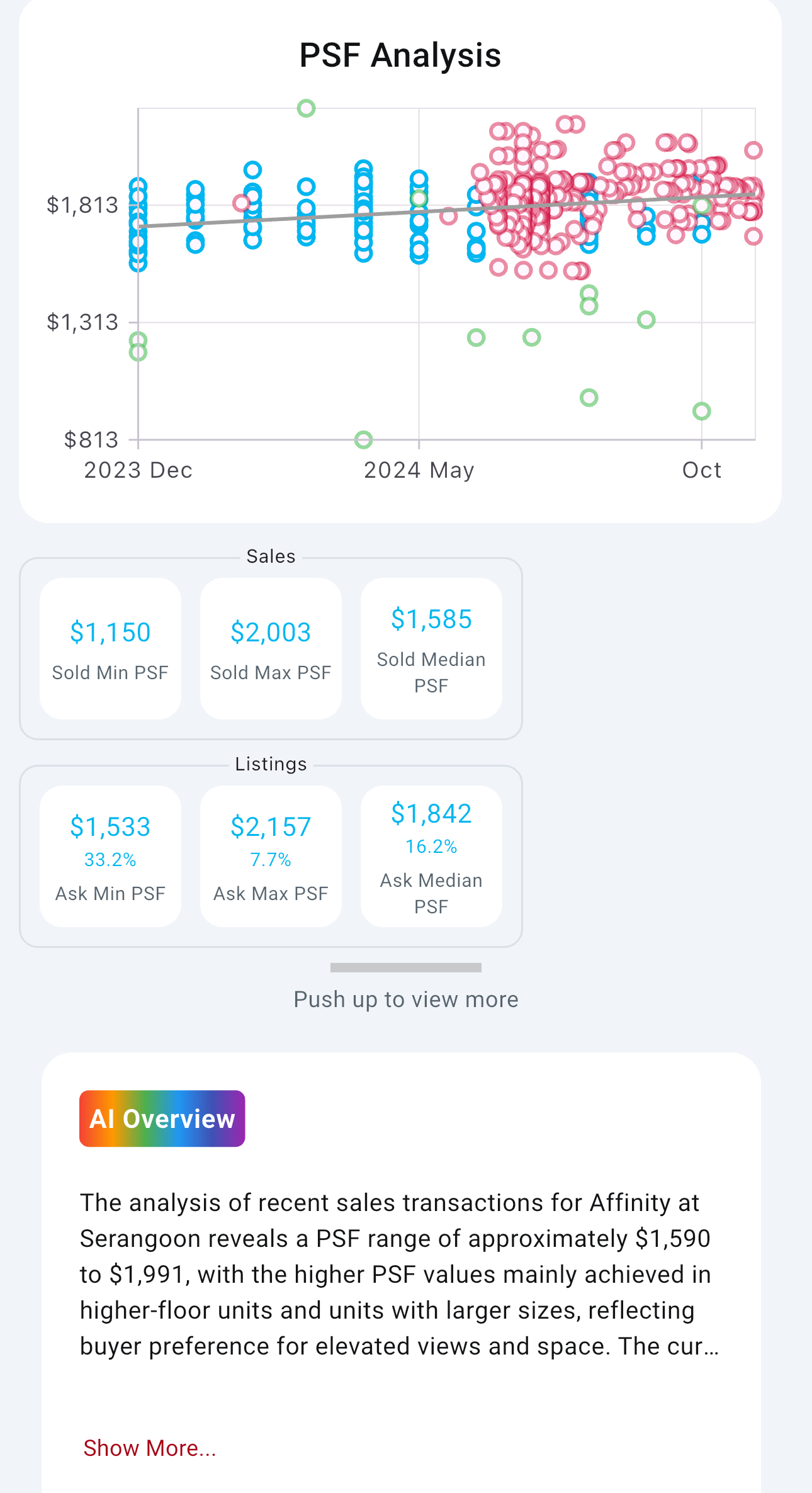Select the Sold Max PSF $2,003 card

[x=271, y=648]
